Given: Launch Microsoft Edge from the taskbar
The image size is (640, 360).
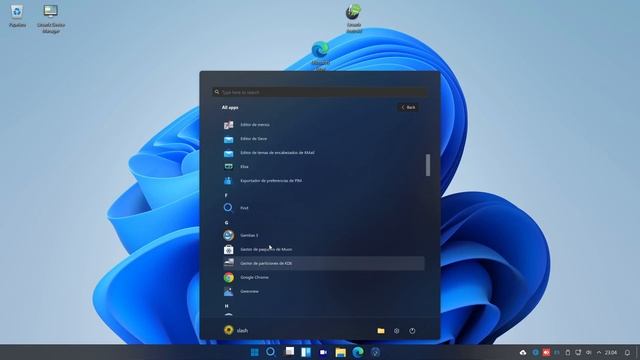Looking at the screenshot, I should 358,352.
